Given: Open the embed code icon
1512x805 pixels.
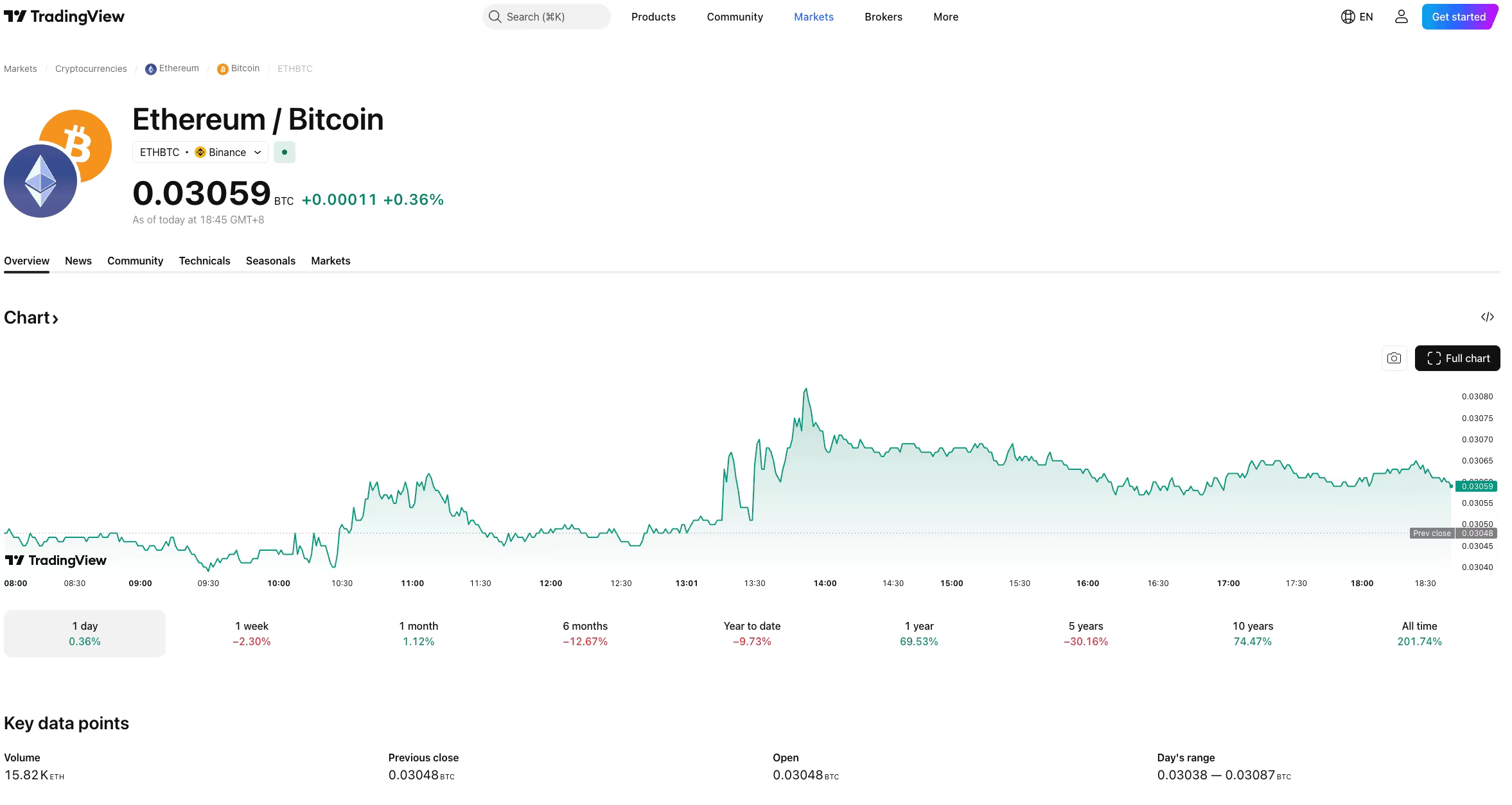Looking at the screenshot, I should click(1487, 317).
